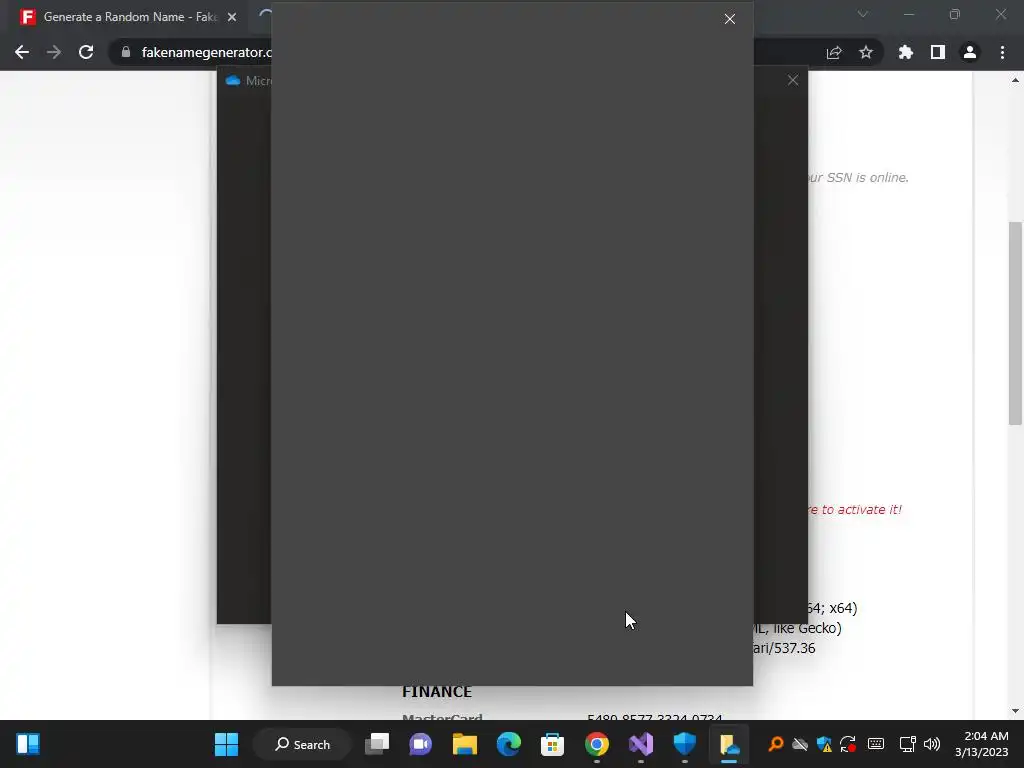The width and height of the screenshot is (1024, 768).
Task: Open Chrome extensions puzzle icon
Action: [906, 52]
